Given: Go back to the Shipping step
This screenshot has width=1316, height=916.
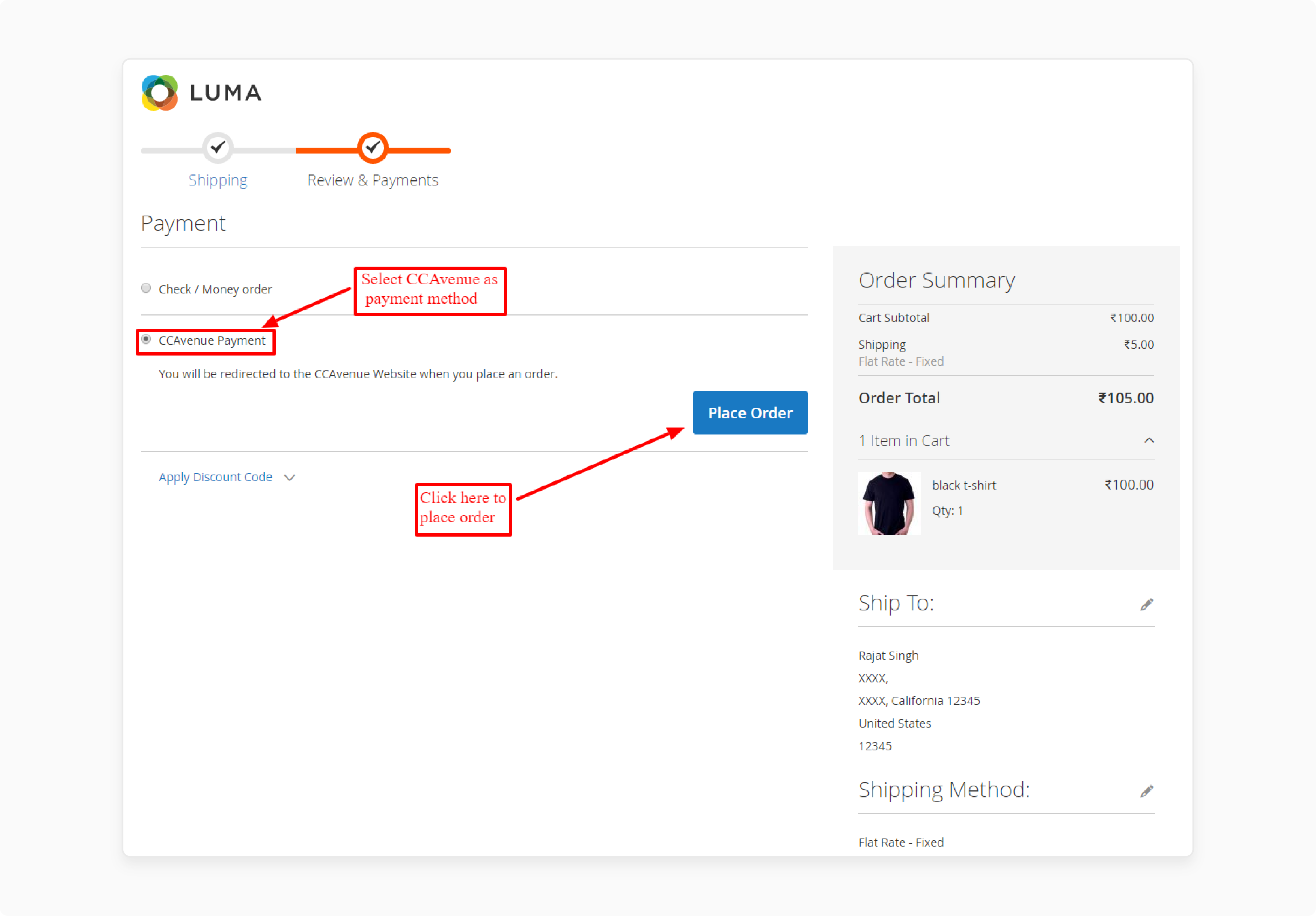Looking at the screenshot, I should pyautogui.click(x=218, y=180).
